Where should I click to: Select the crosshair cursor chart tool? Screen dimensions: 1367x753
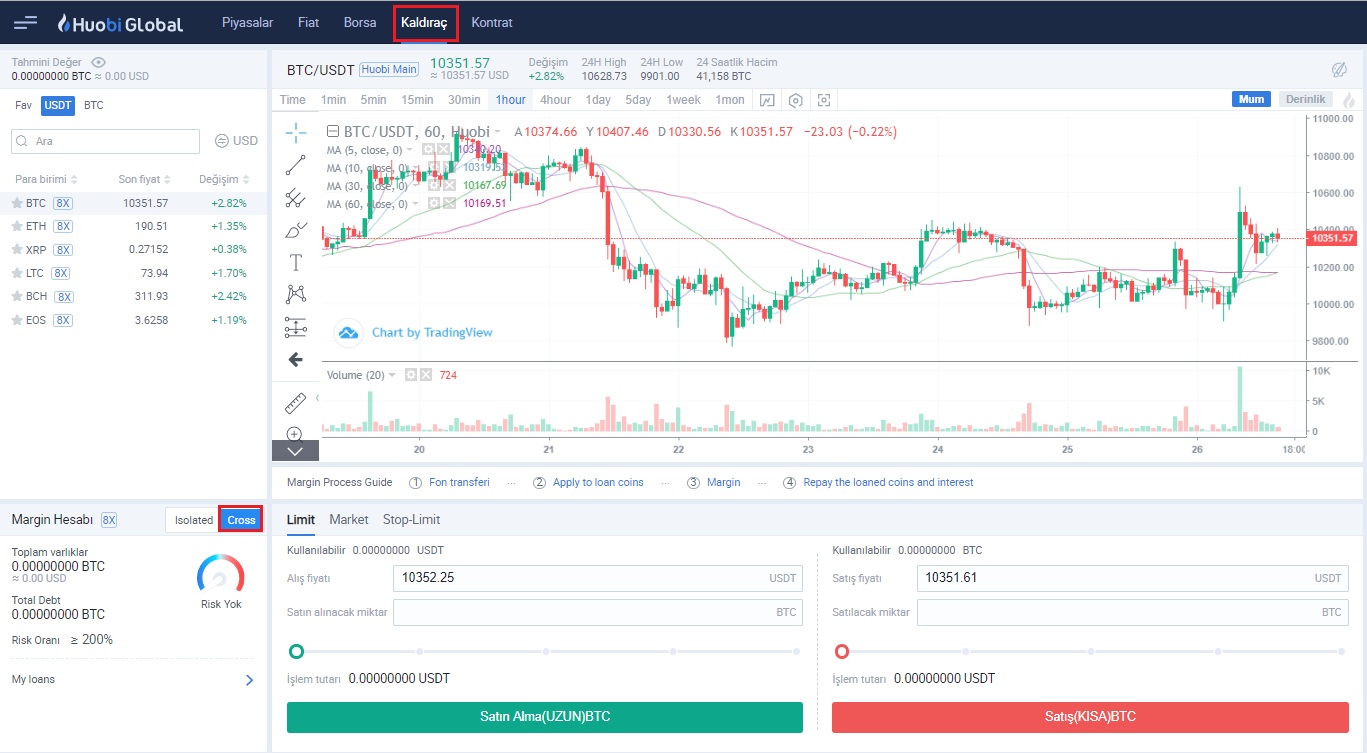coord(296,132)
